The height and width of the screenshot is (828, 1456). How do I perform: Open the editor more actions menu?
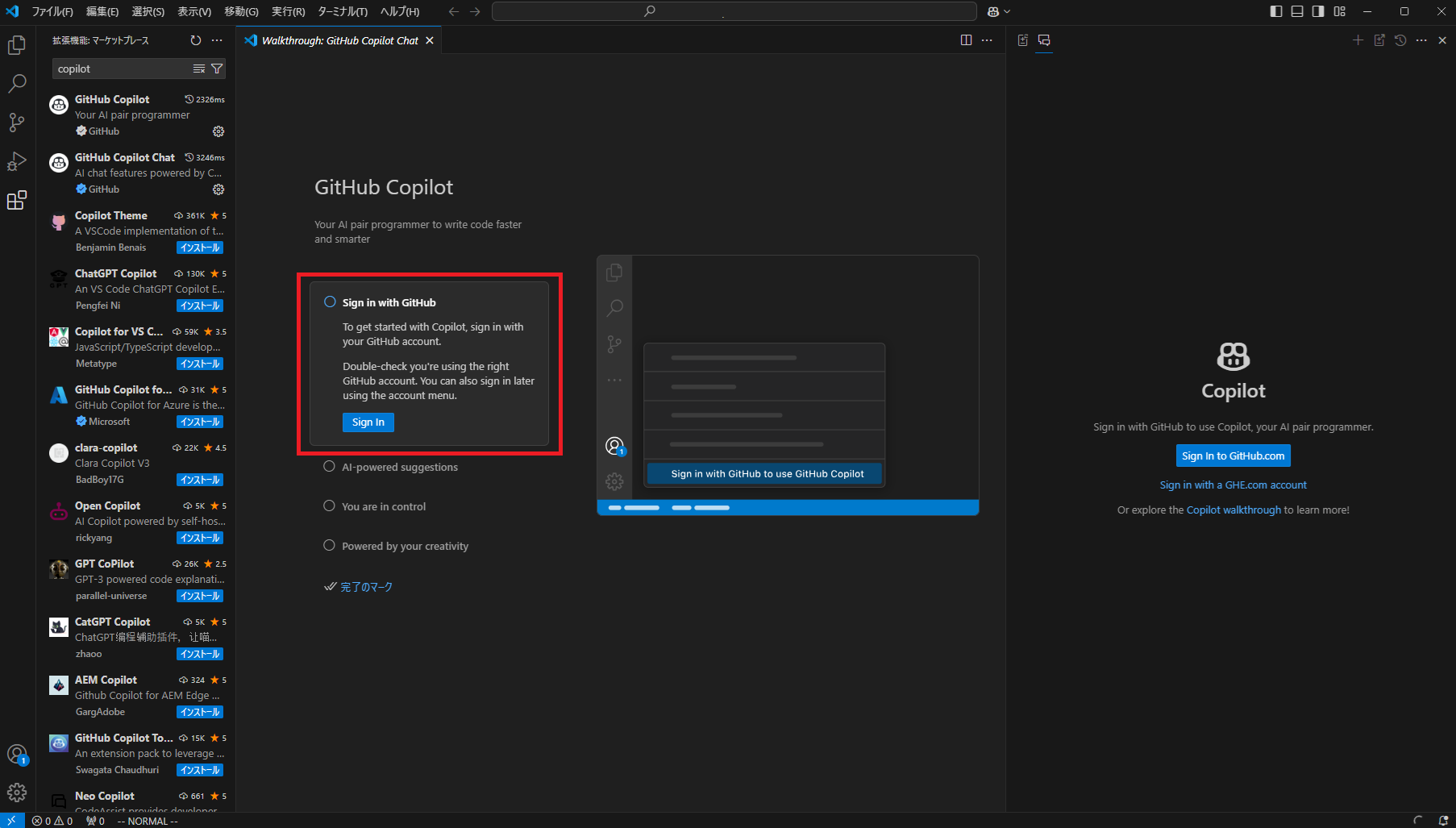(x=987, y=40)
